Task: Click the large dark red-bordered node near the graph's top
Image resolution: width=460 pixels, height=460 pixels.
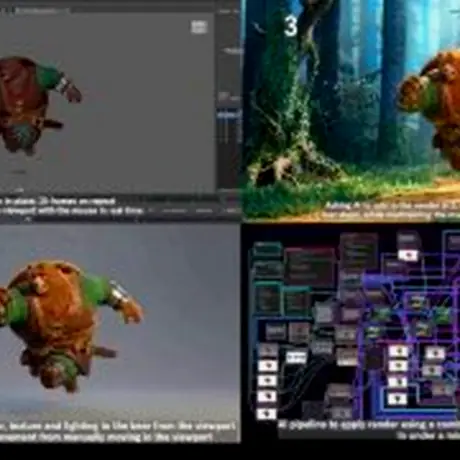Action: [310, 267]
